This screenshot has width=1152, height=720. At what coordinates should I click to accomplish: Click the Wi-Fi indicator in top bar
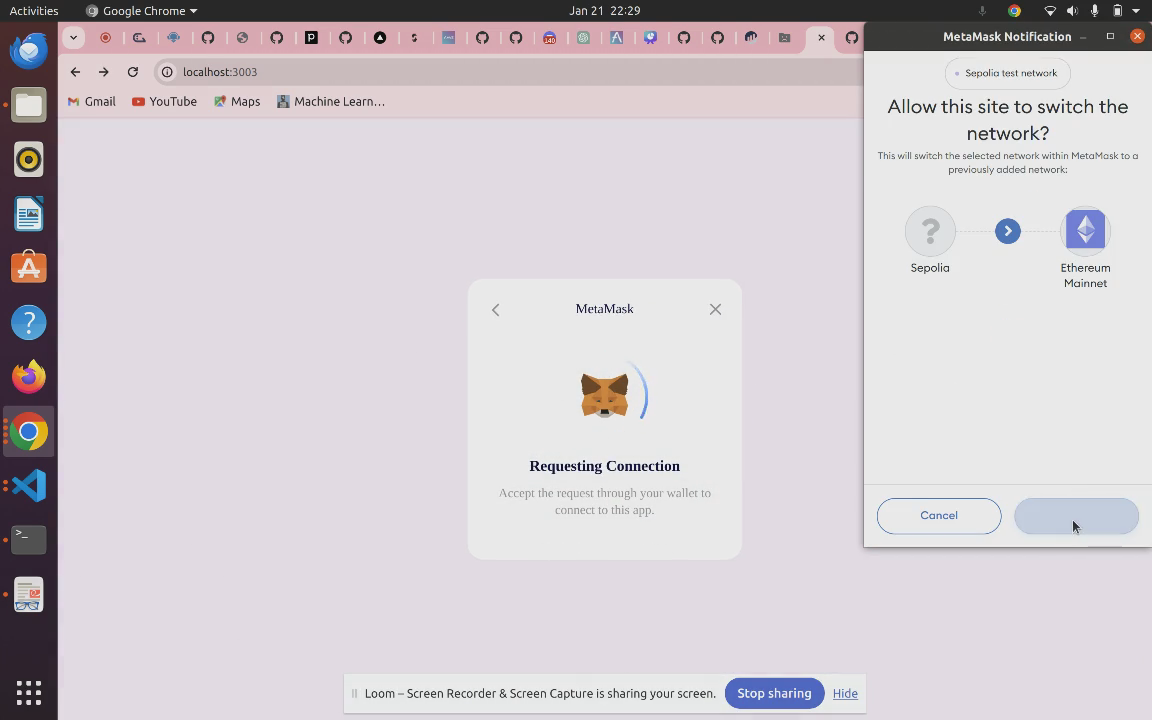(x=1050, y=10)
